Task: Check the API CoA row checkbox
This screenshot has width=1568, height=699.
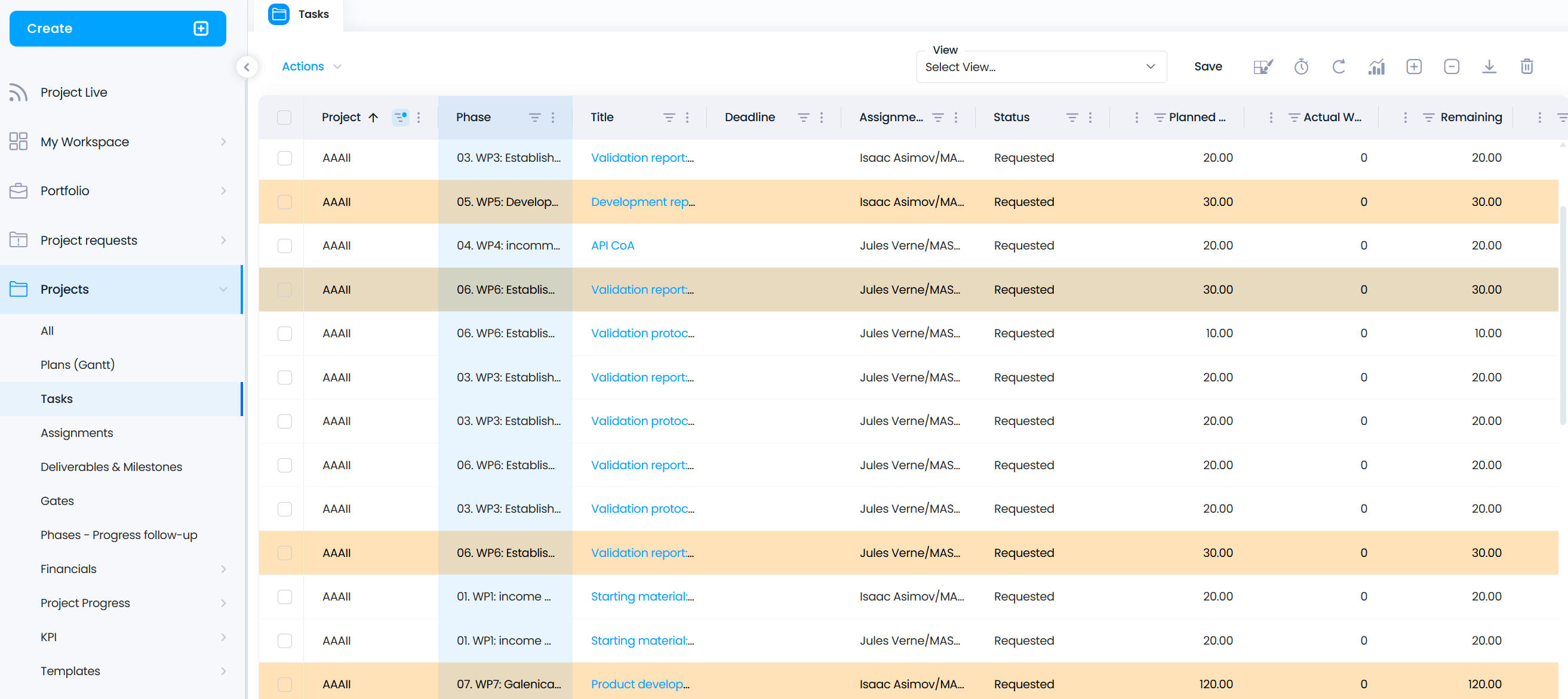Action: (284, 246)
